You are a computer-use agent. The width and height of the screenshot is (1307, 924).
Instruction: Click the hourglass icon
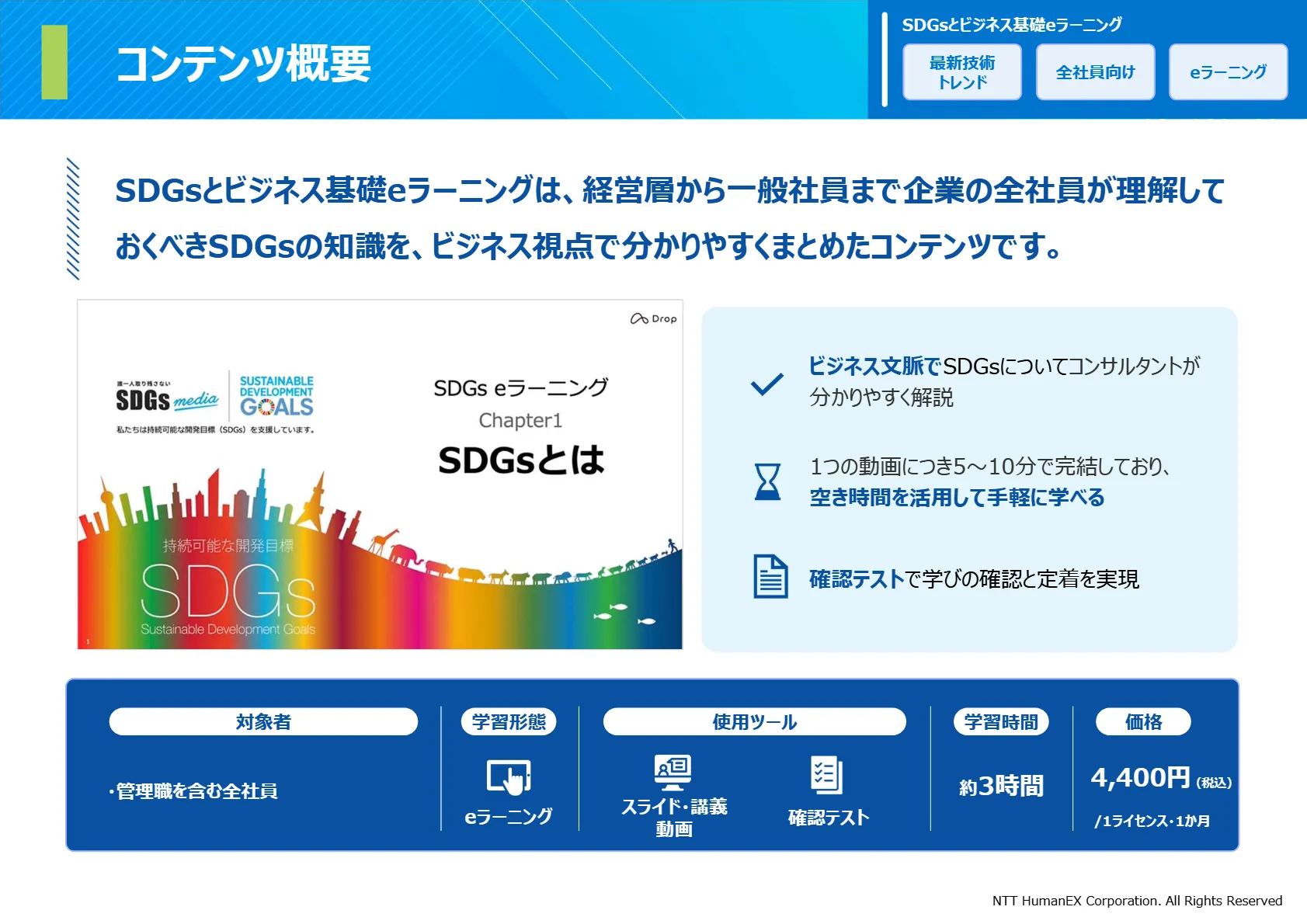point(767,481)
